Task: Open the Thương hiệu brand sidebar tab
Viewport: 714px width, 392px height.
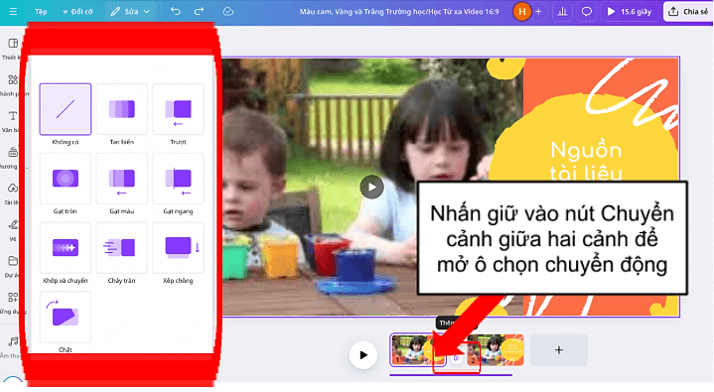Action: (12, 158)
